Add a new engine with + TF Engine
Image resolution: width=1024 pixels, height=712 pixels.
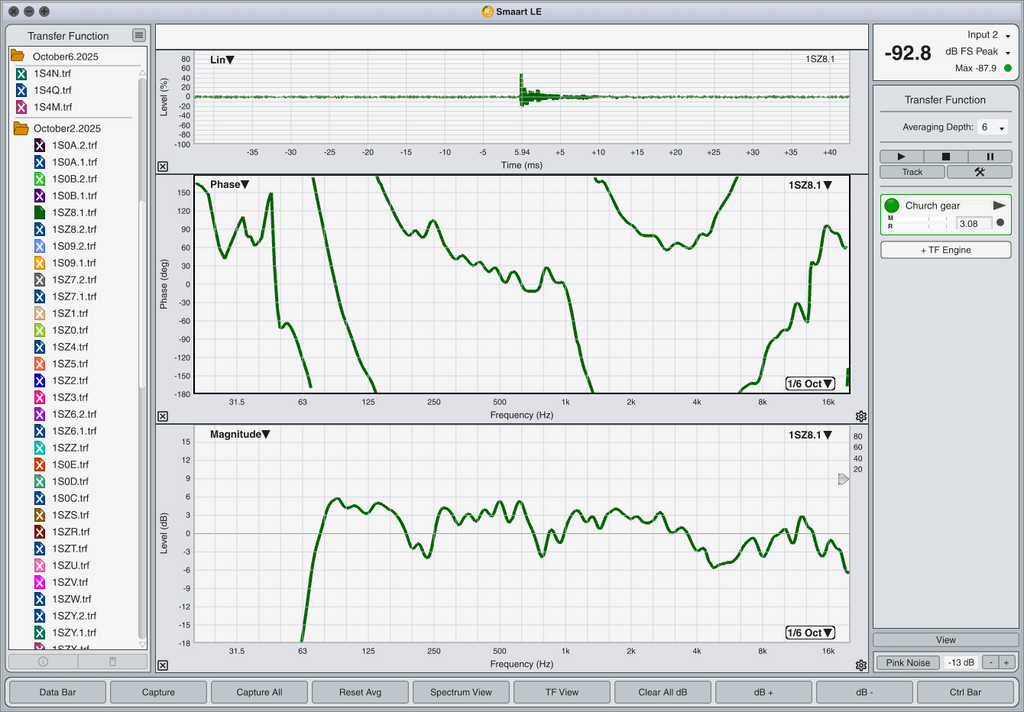[x=946, y=250]
